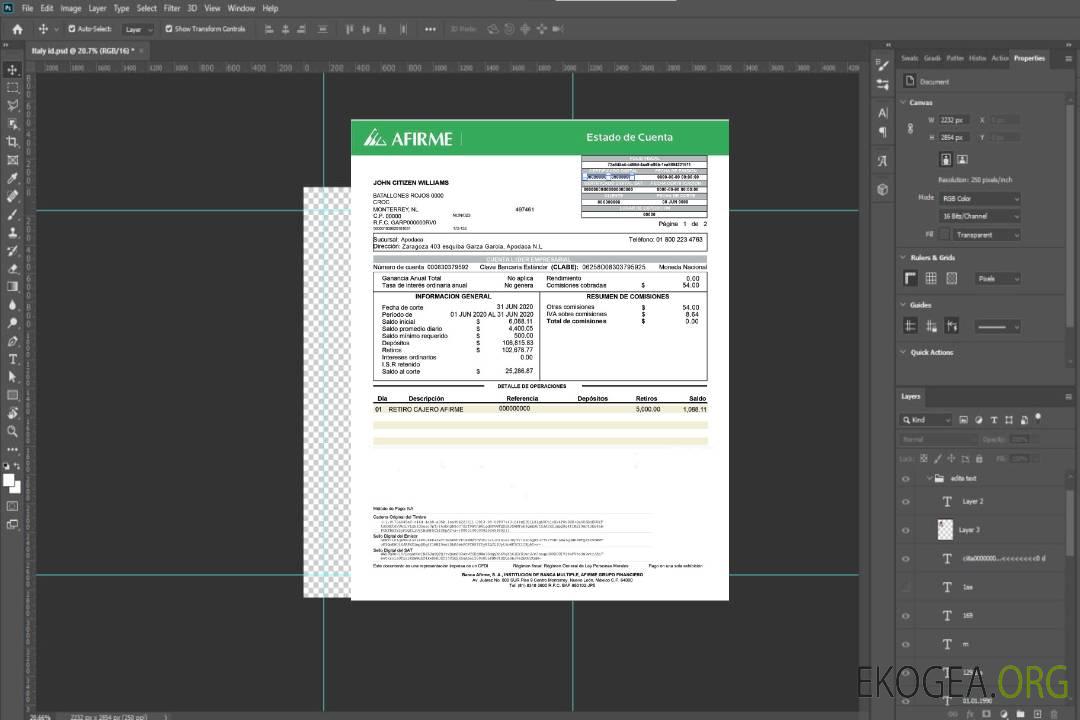Go to the Home screen icon

[17, 29]
